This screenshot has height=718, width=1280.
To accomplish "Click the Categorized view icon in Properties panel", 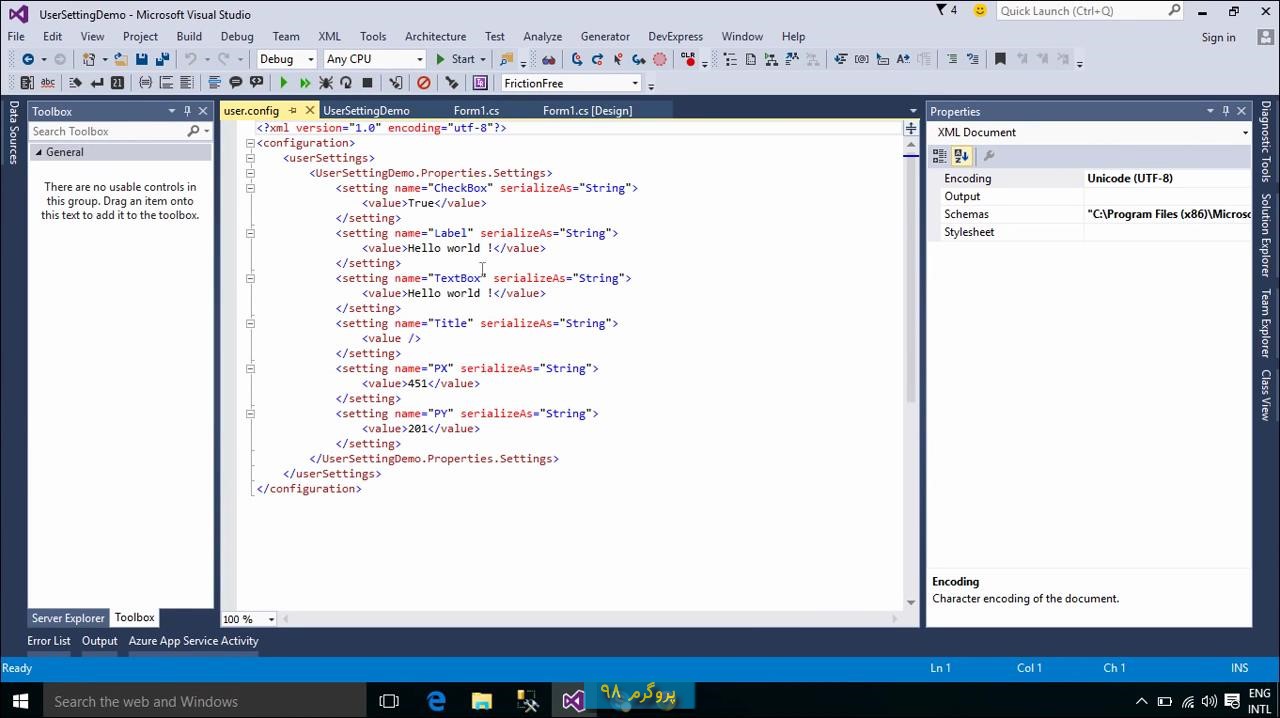I will pos(940,155).
